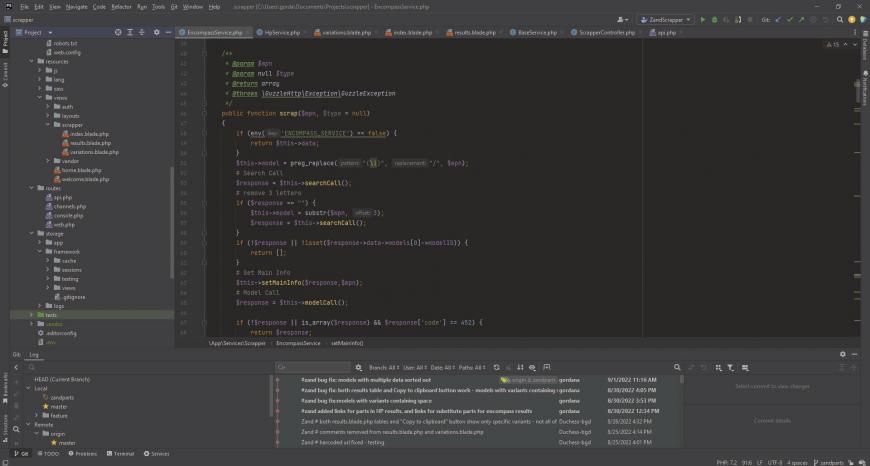Run ZandScrapper with green play icon
Screen dimensions: 870x466
[703, 19]
